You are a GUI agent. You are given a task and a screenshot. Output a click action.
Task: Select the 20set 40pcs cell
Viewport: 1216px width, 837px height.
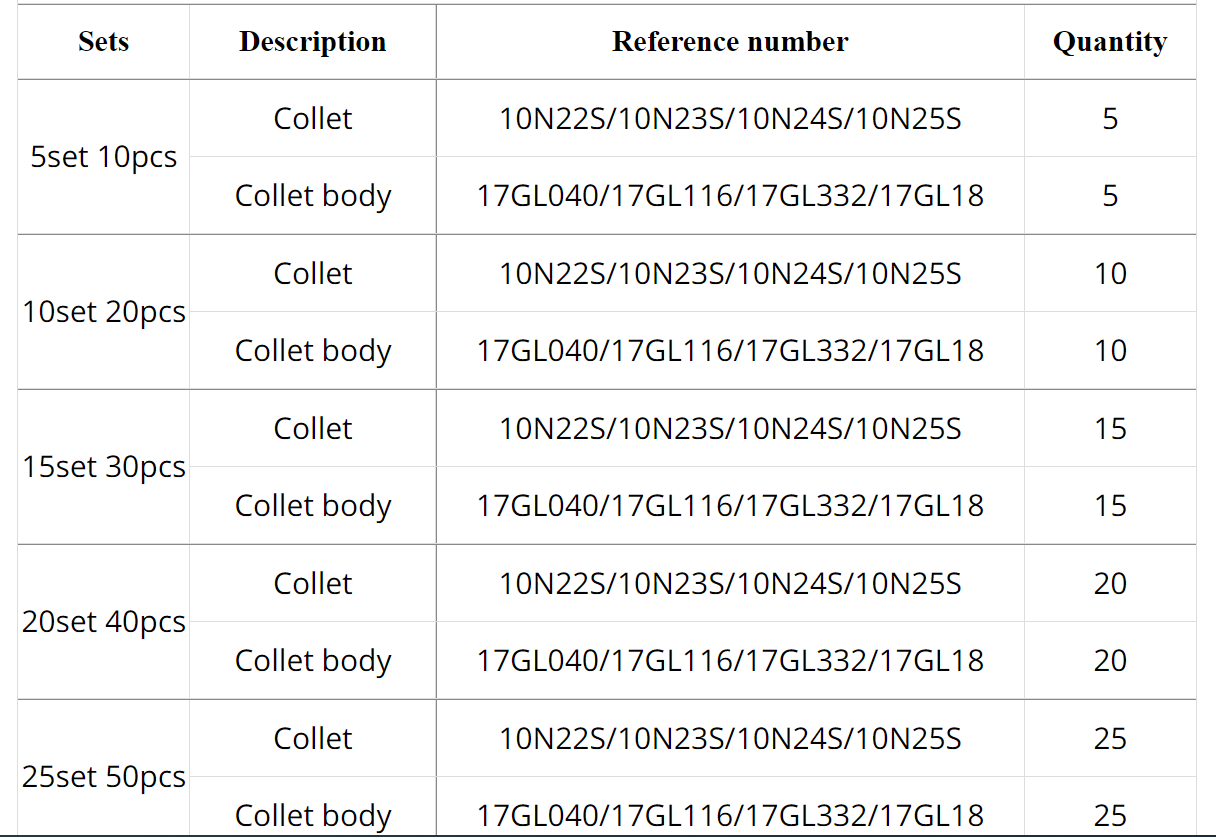click(x=103, y=622)
